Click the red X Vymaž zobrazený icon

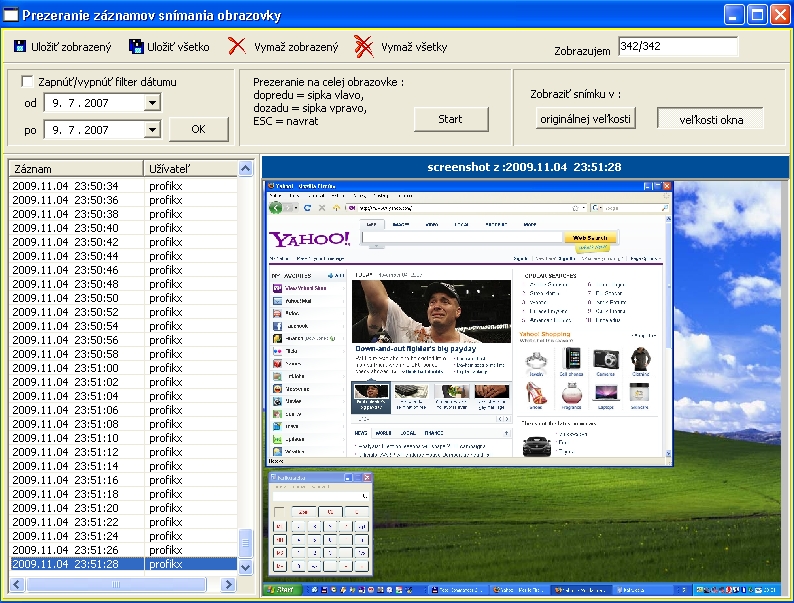pos(236,46)
